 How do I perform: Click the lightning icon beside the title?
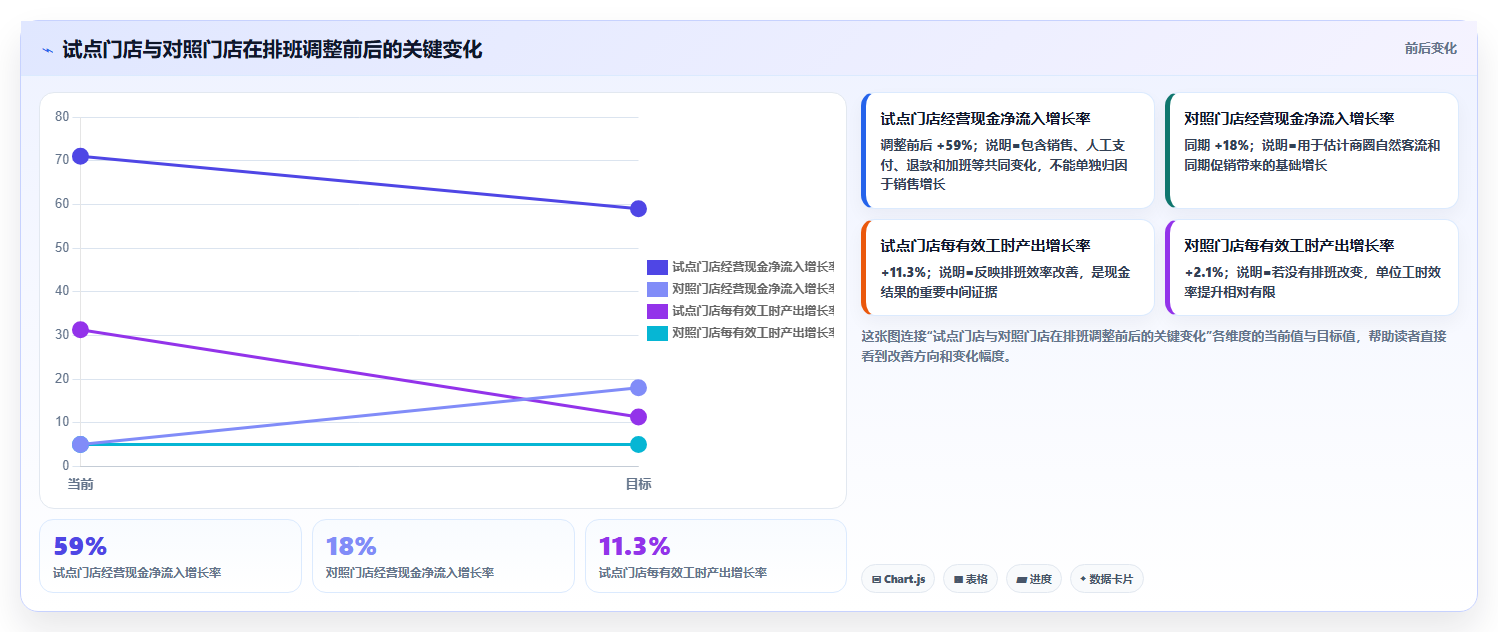tap(48, 50)
